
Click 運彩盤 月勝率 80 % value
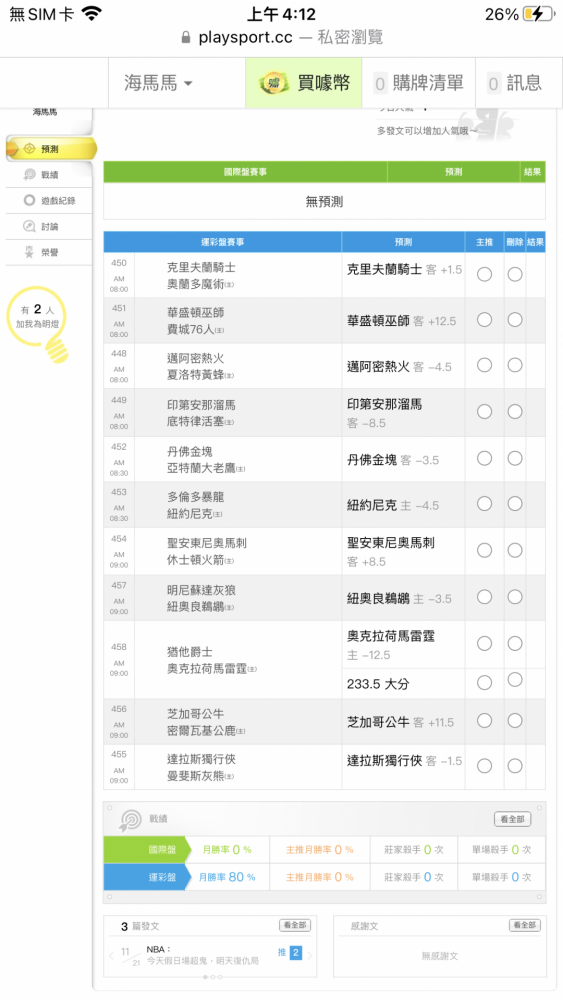(227, 877)
